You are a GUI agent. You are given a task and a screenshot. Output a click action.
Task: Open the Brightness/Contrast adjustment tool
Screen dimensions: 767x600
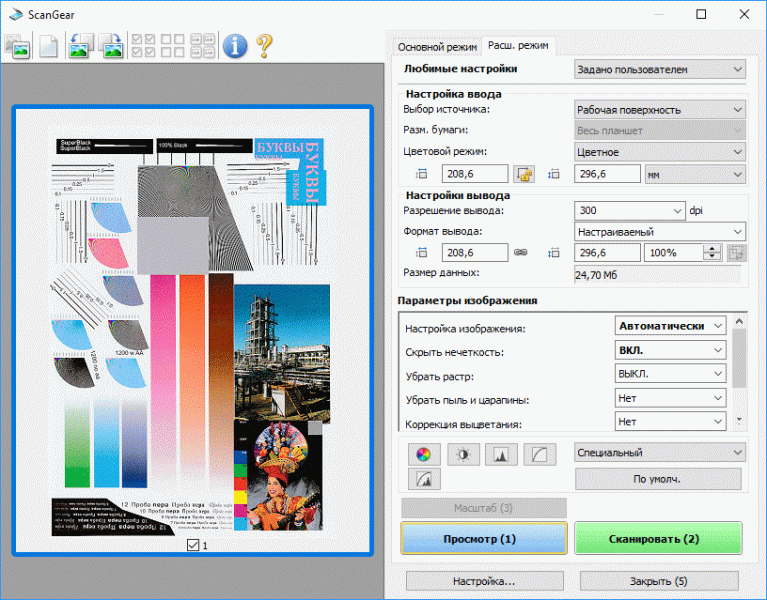(x=462, y=453)
